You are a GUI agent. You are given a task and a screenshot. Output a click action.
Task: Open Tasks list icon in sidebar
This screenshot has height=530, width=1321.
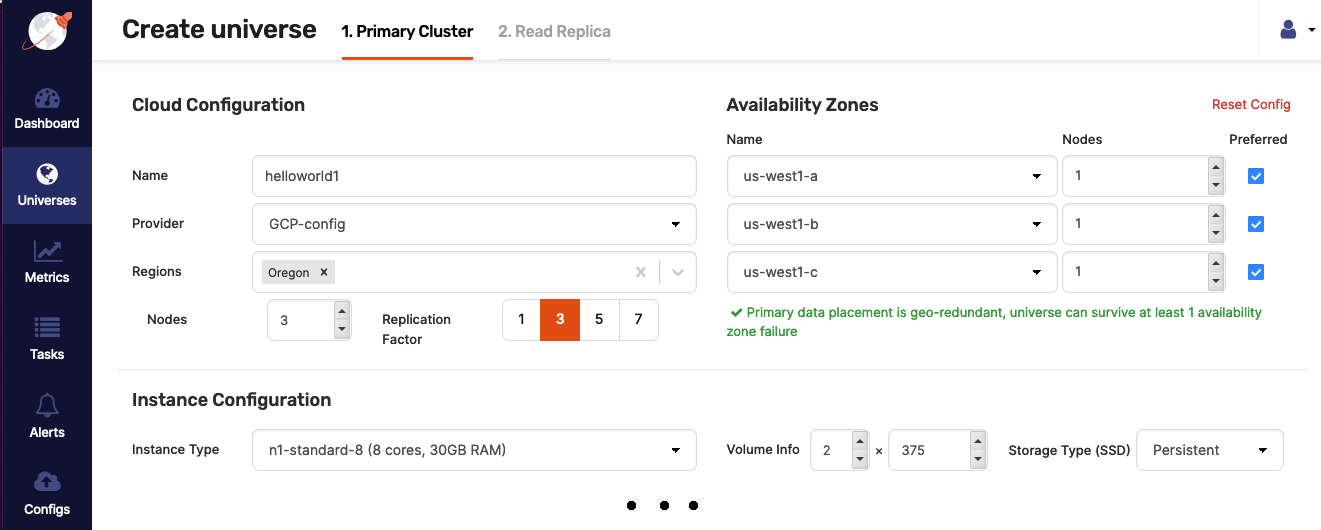[x=47, y=328]
